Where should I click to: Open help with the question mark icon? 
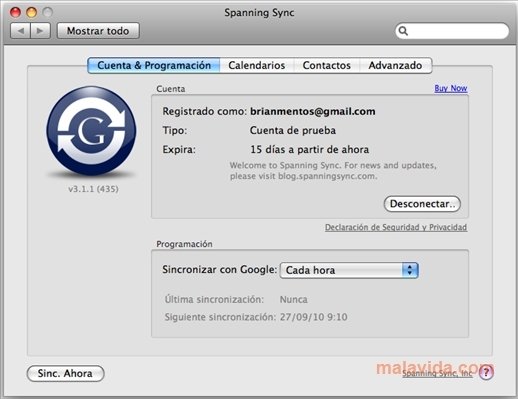coord(486,372)
